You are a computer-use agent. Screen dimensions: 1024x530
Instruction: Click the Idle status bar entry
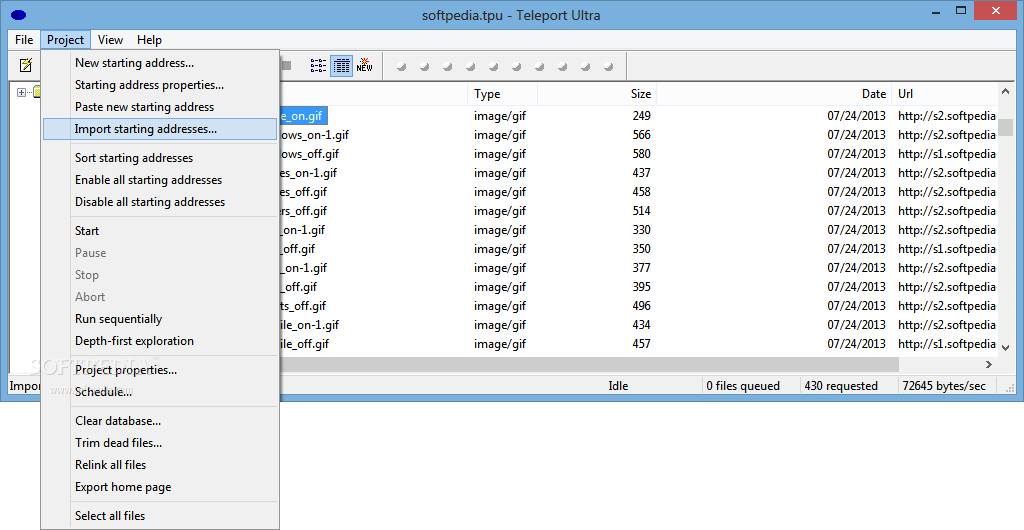618,386
